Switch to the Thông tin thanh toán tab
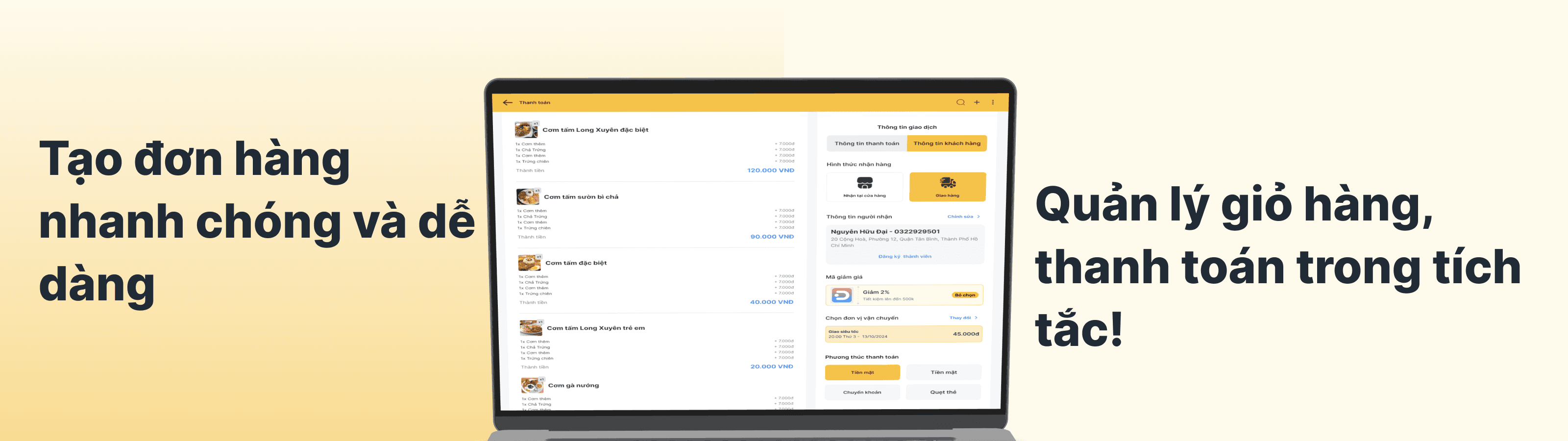This screenshot has width=1568, height=441. (x=867, y=143)
